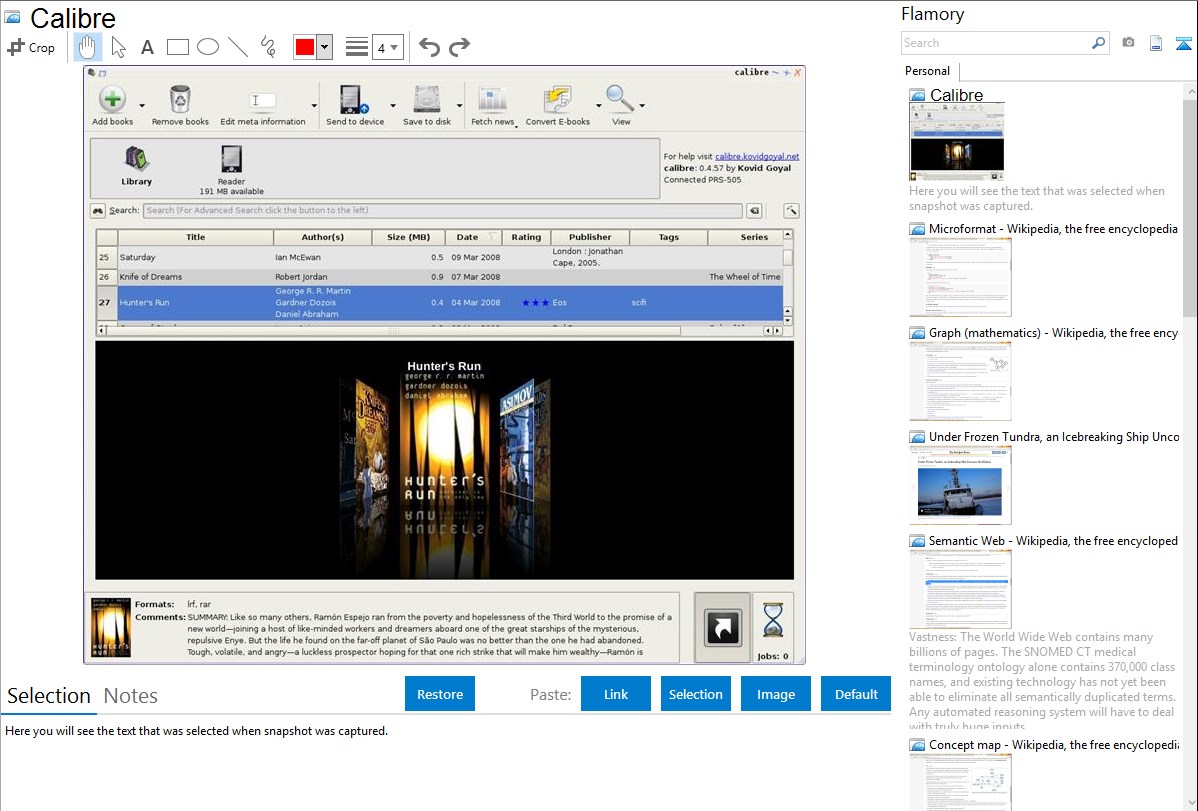This screenshot has width=1198, height=811.
Task: Select the arrow pointer tool
Action: [118, 47]
